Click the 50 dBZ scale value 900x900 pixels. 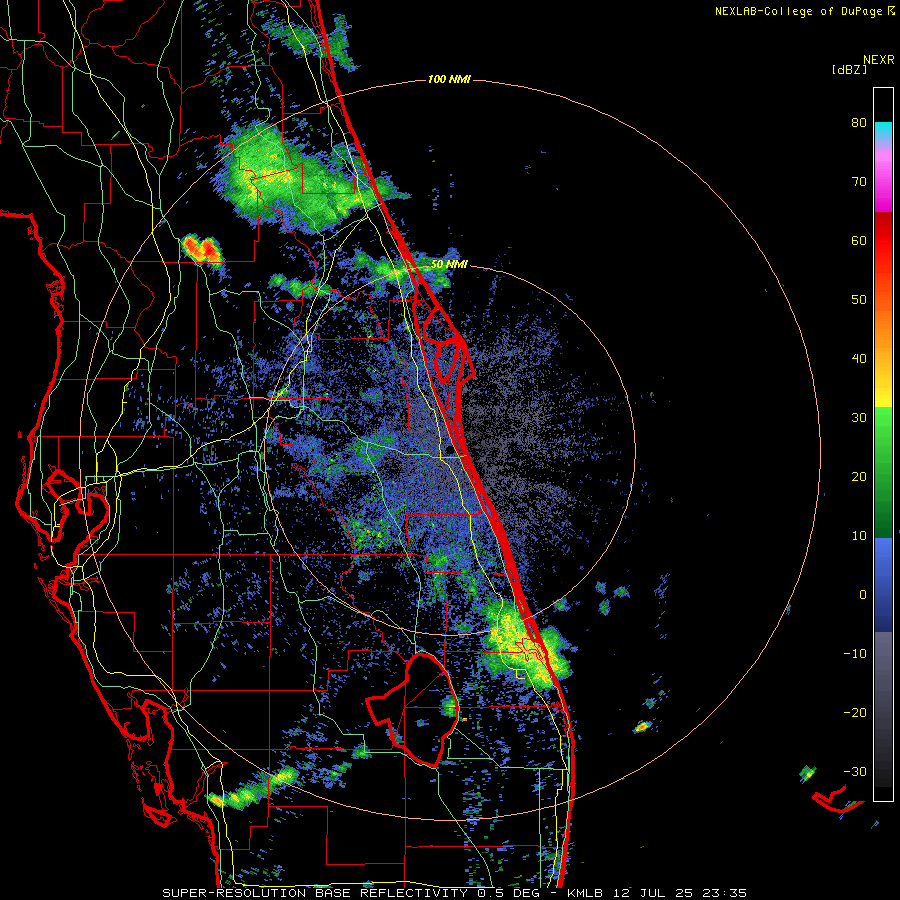pos(859,300)
